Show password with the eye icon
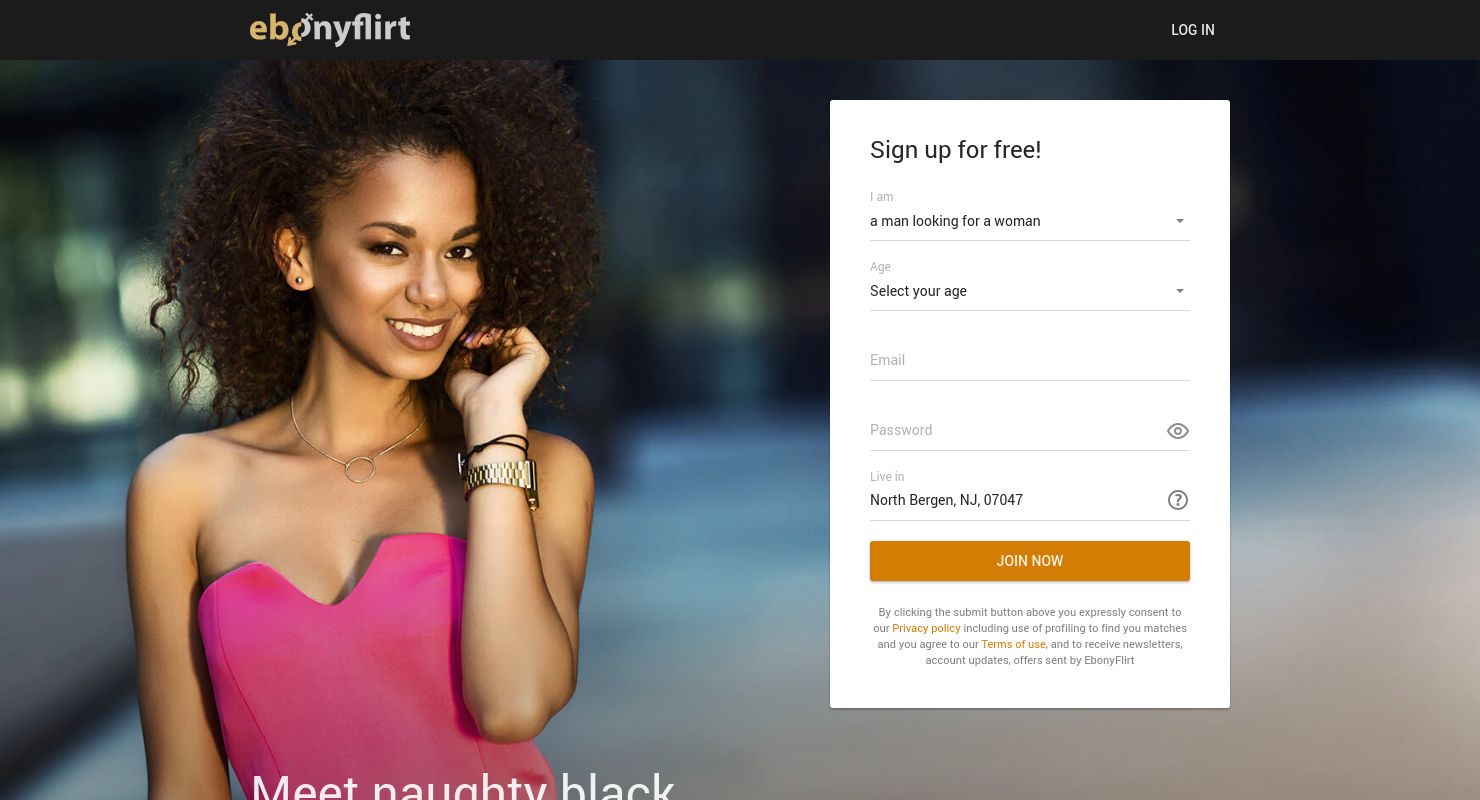The height and width of the screenshot is (800, 1480). (1178, 431)
